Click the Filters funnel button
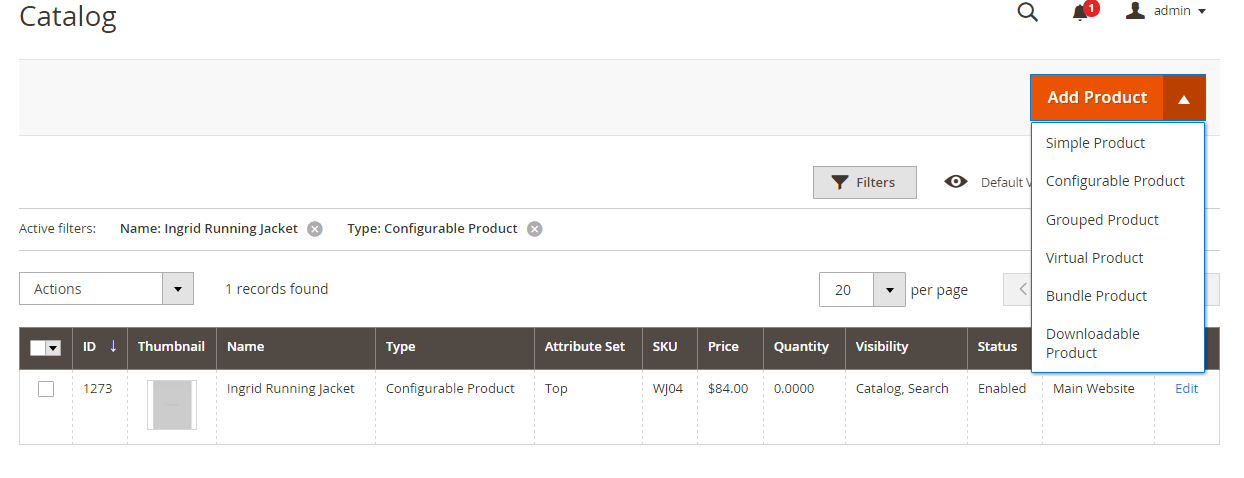The height and width of the screenshot is (478, 1244). click(864, 182)
